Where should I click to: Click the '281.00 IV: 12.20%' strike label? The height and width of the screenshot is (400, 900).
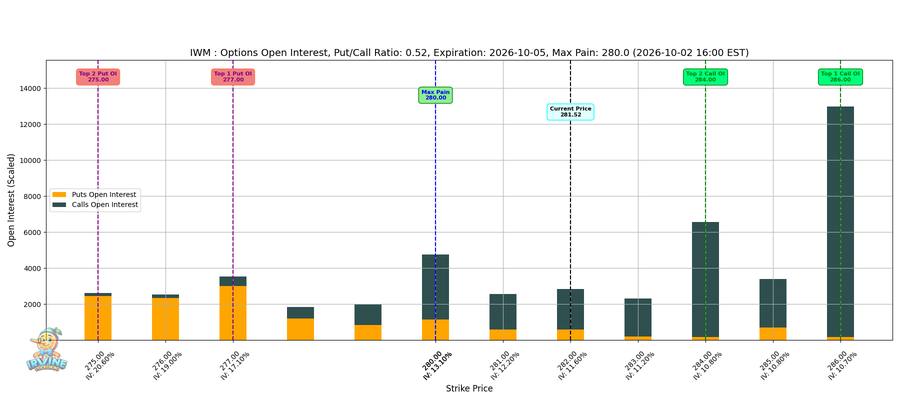pos(503,364)
